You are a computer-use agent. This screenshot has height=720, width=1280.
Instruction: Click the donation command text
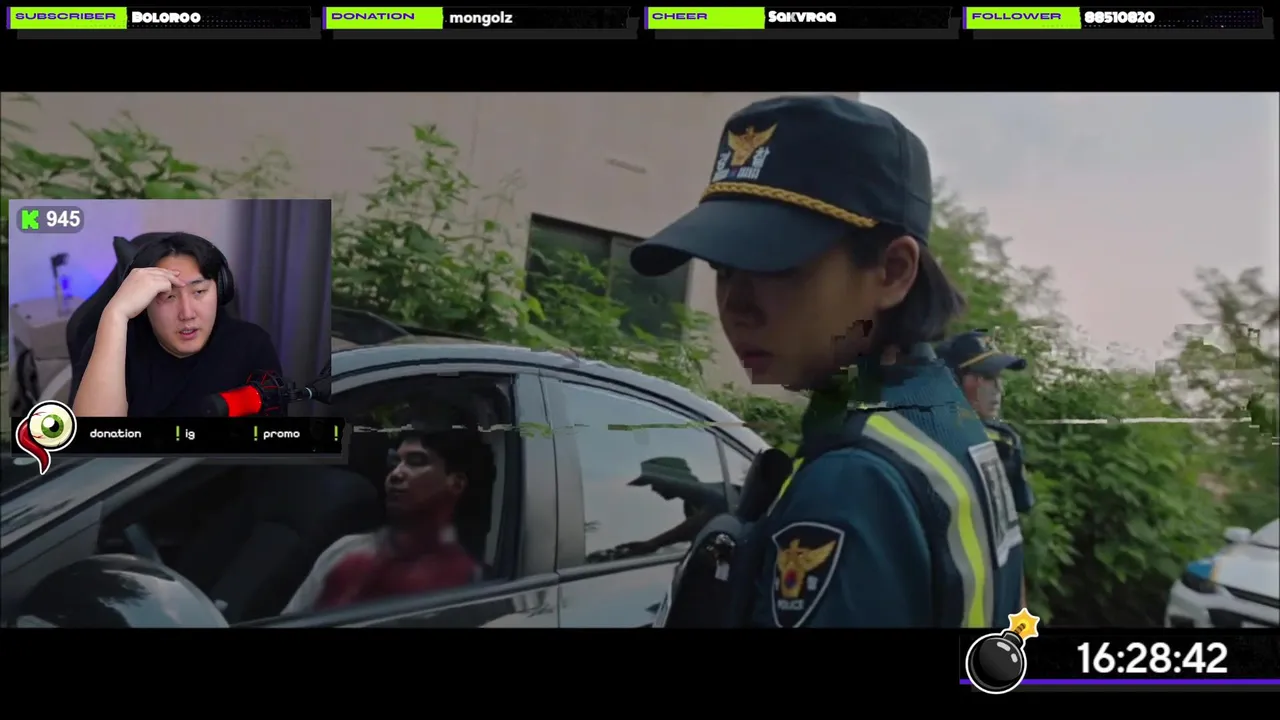point(115,433)
